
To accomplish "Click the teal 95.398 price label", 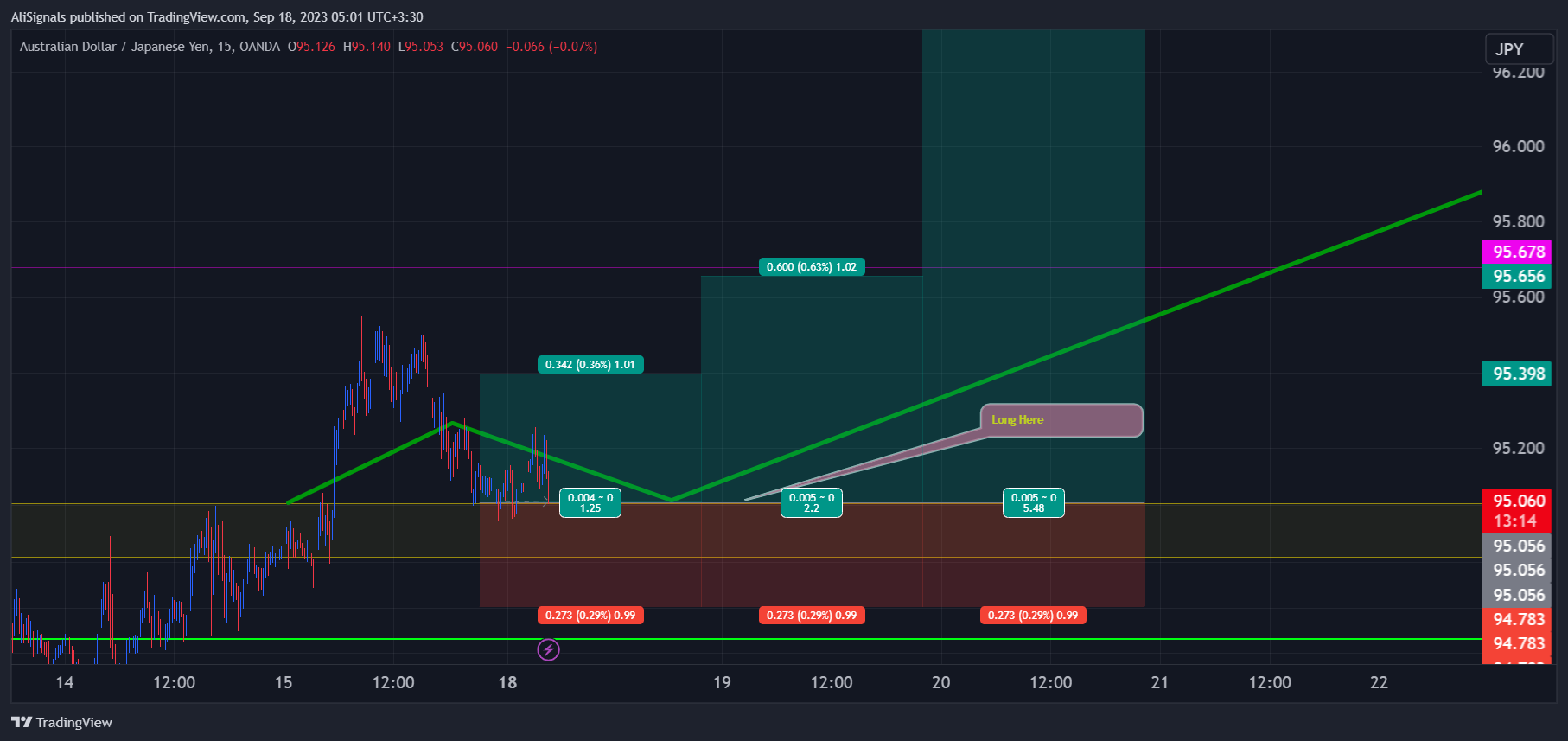I will [1518, 374].
